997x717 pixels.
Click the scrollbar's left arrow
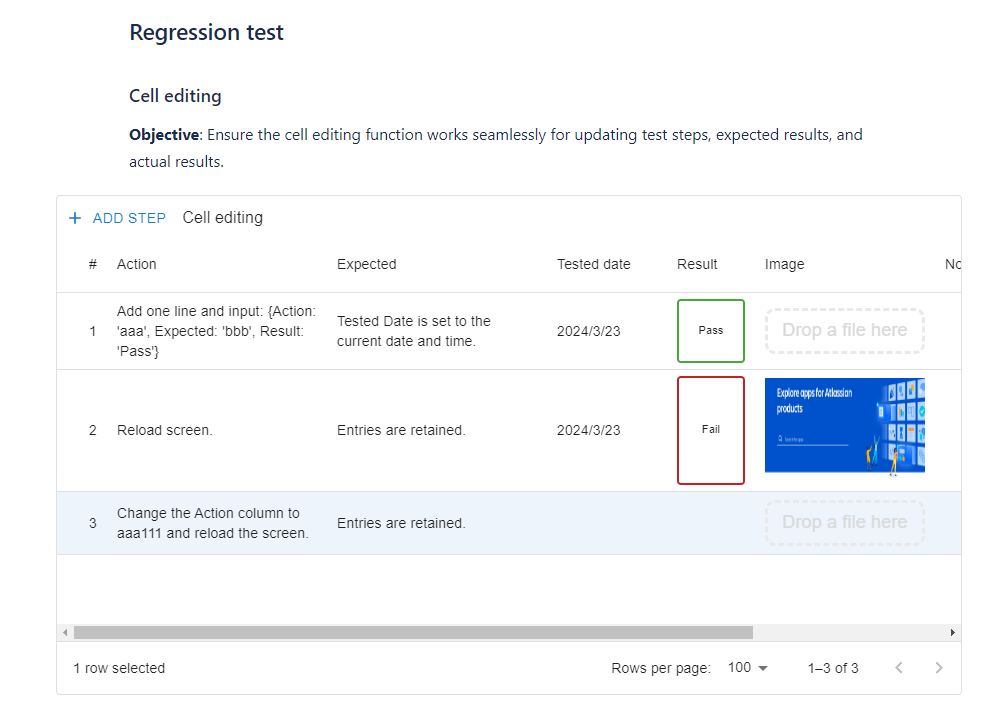coord(65,632)
